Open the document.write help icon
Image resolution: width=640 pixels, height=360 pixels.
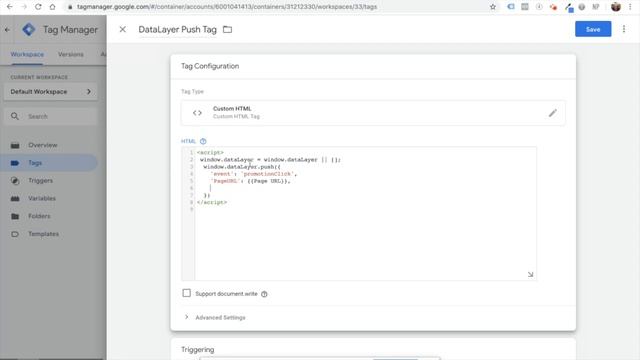point(264,294)
